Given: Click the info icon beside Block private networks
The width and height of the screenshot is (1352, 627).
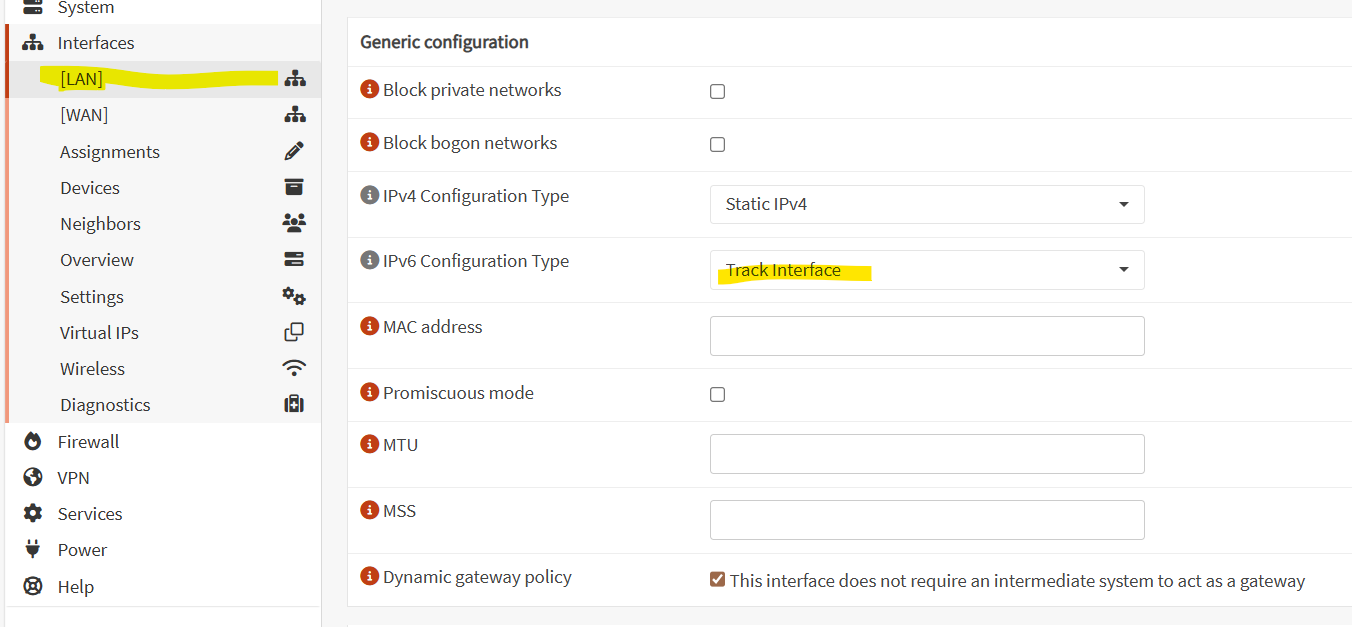Looking at the screenshot, I should [x=370, y=89].
